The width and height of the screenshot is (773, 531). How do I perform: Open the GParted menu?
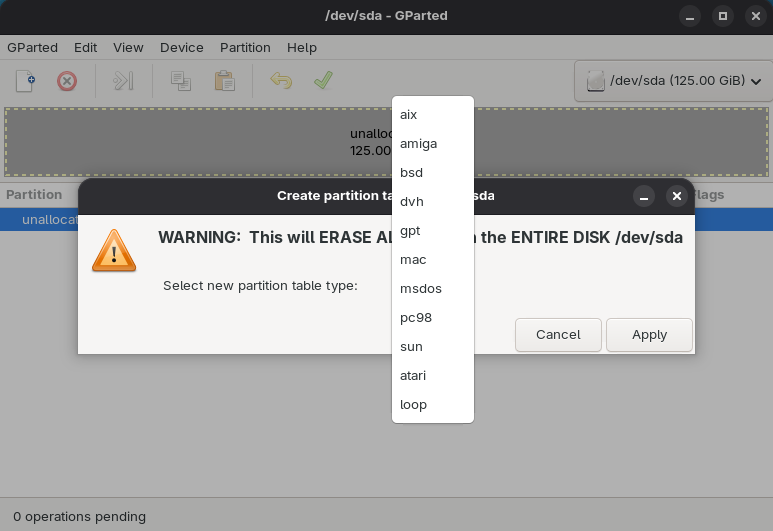(32, 47)
